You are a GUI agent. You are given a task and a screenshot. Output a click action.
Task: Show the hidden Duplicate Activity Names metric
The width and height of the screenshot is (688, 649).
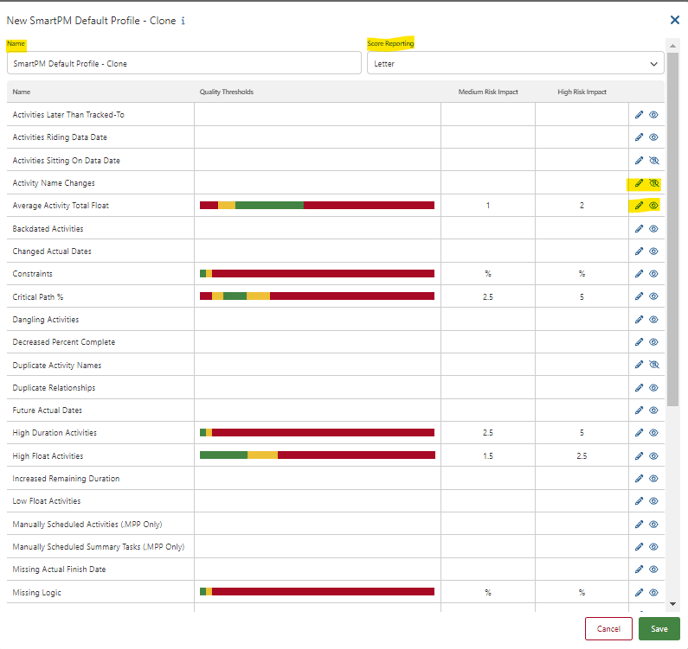point(654,364)
